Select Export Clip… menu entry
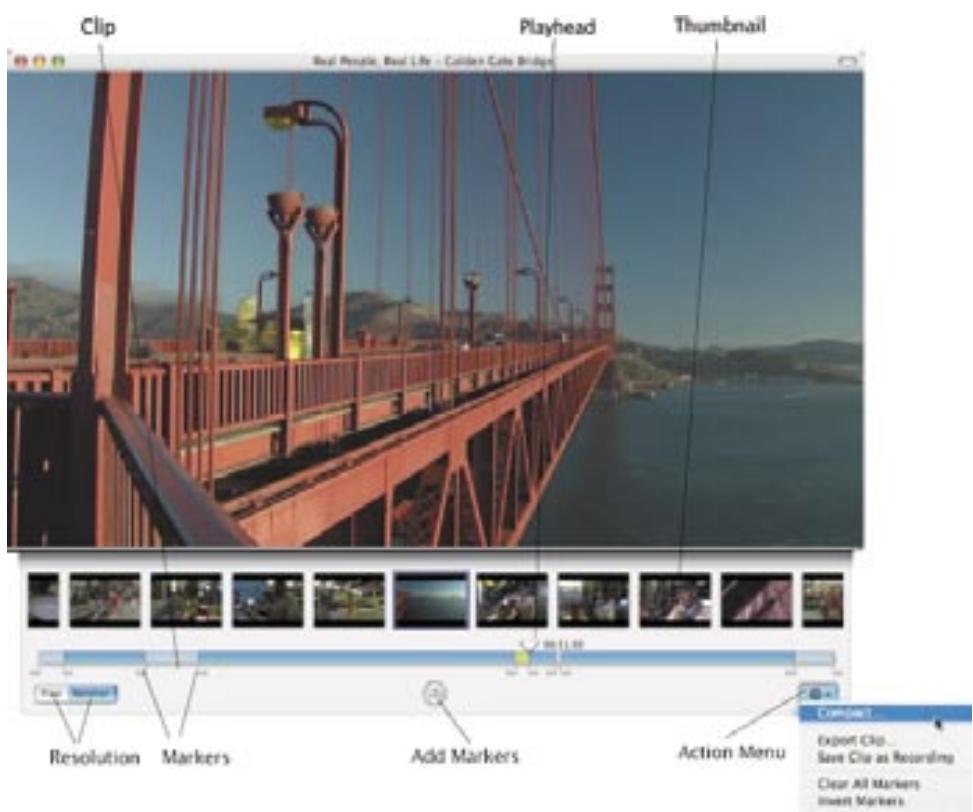Viewport: 973px width, 812px height. pyautogui.click(x=856, y=741)
